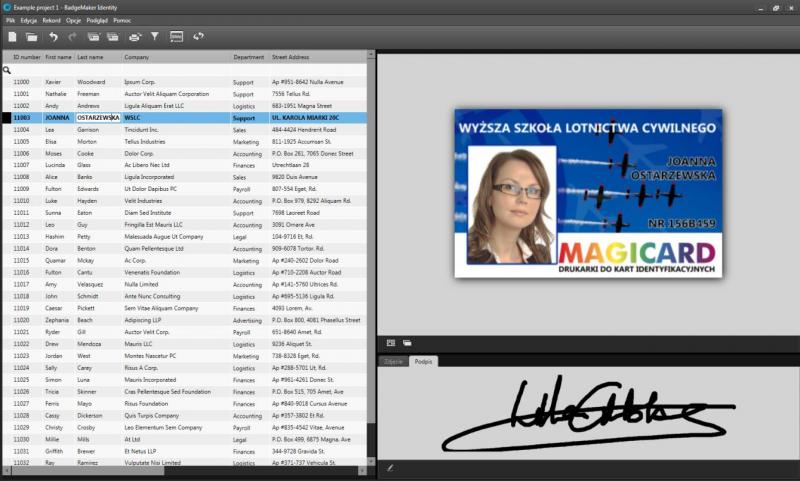Viewport: 800px width, 481px height.
Task: Print cards with the printer icon
Action: point(135,37)
